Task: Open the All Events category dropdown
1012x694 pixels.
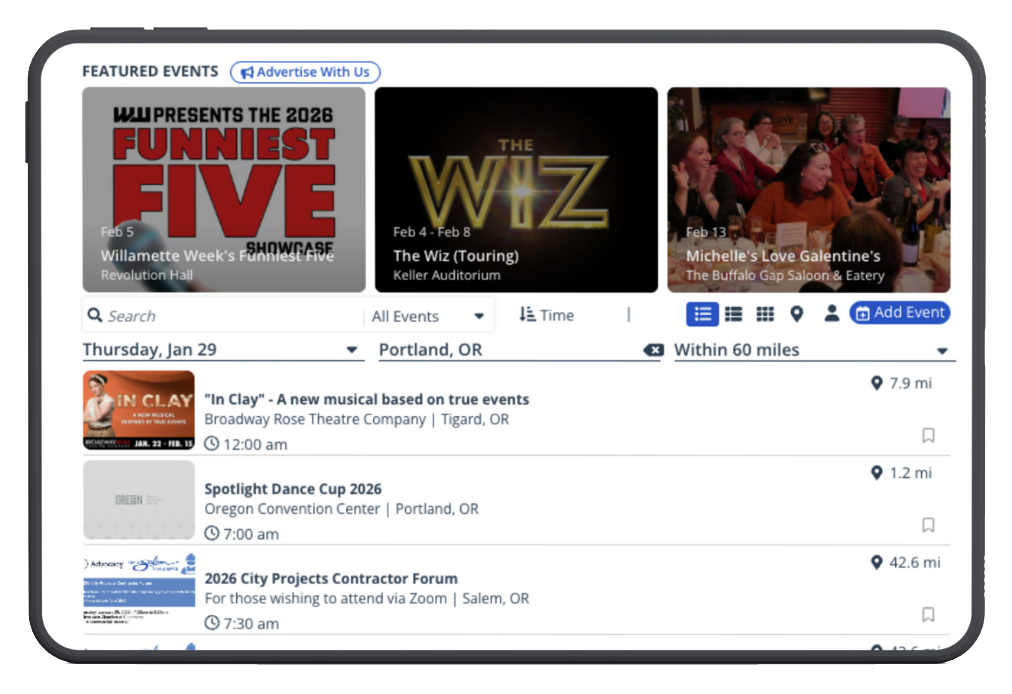Action: point(428,316)
